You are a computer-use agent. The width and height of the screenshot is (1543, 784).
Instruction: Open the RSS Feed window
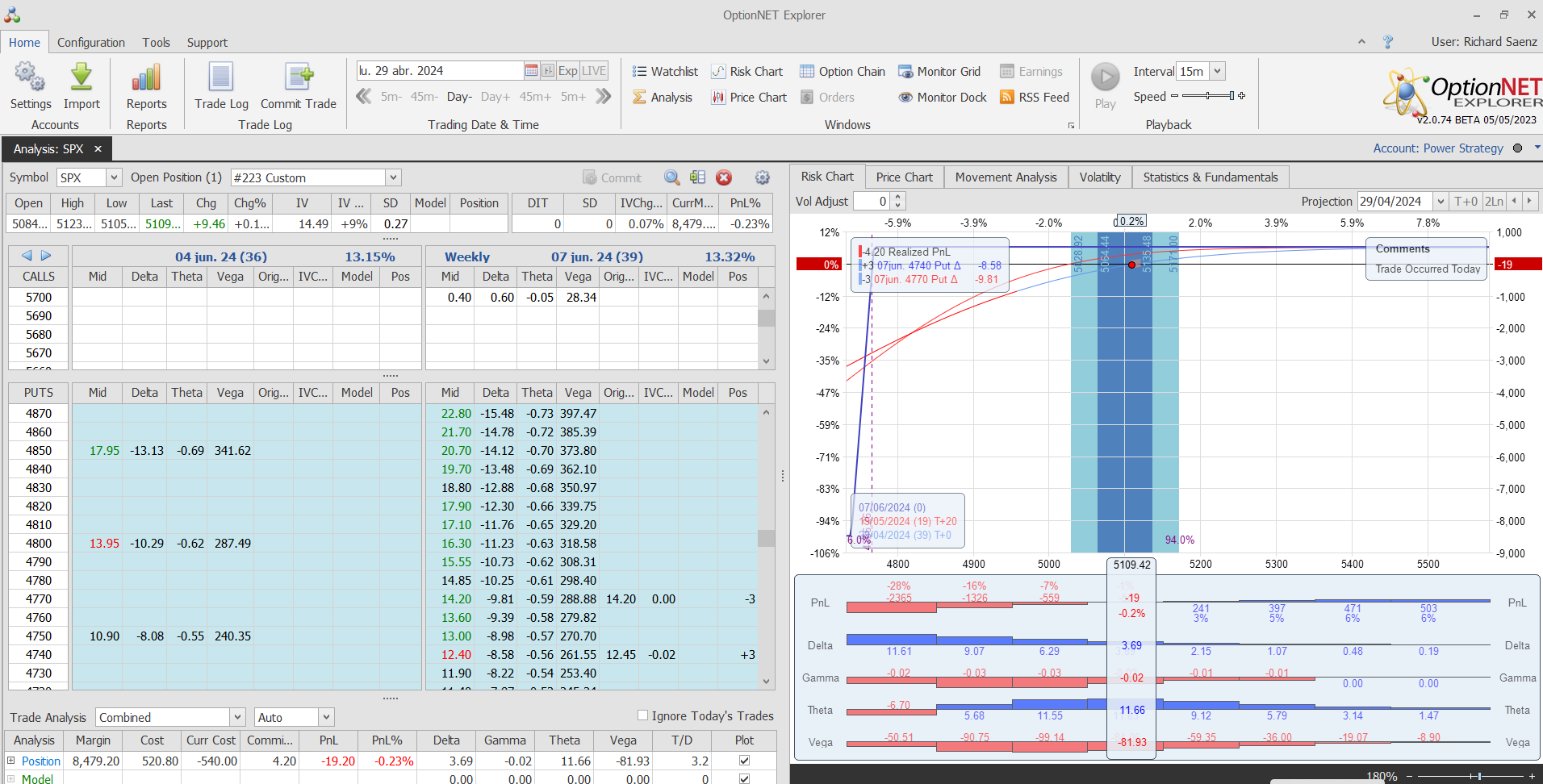pyautogui.click(x=1035, y=98)
